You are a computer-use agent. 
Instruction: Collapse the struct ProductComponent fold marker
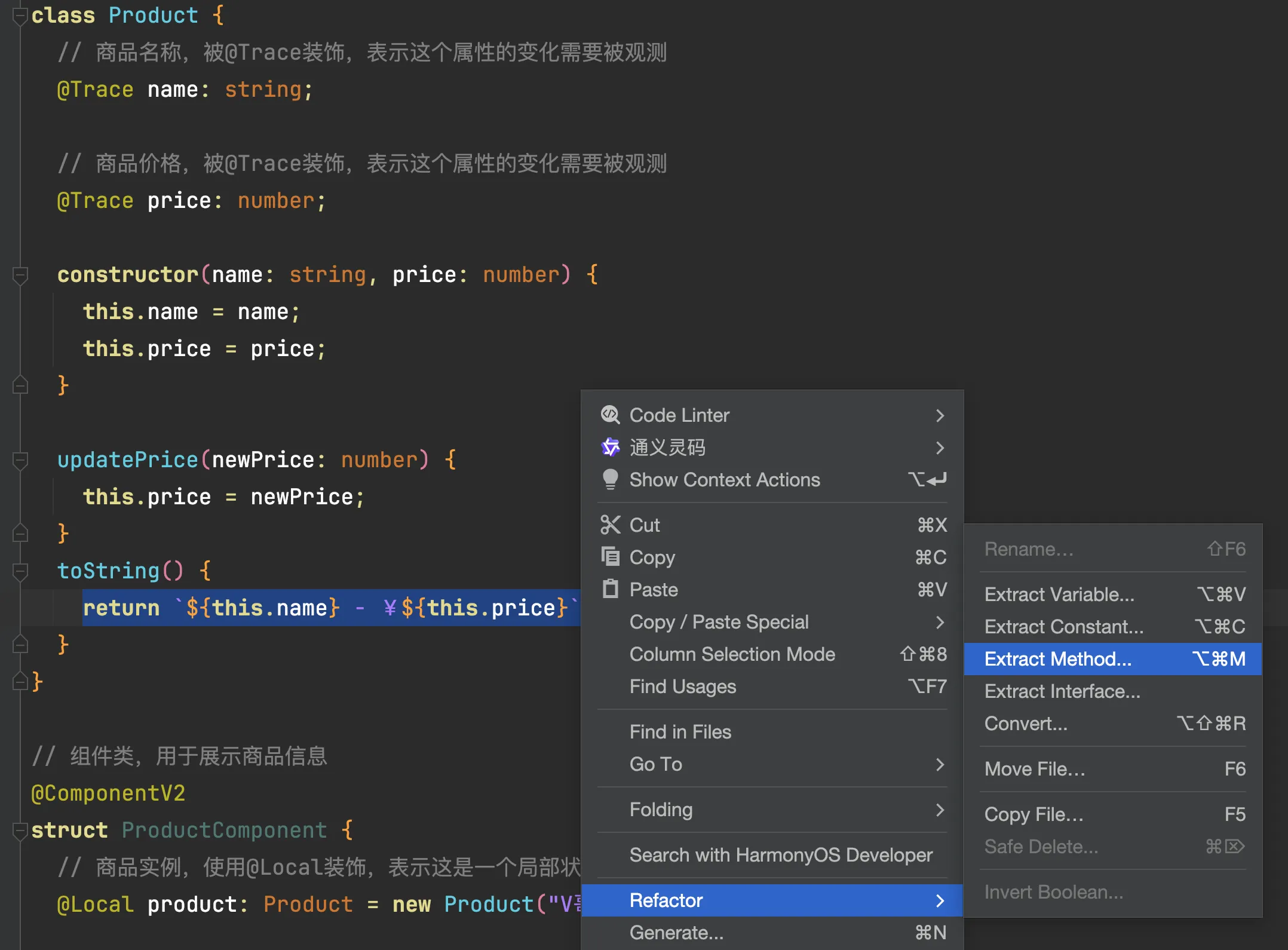[20, 831]
